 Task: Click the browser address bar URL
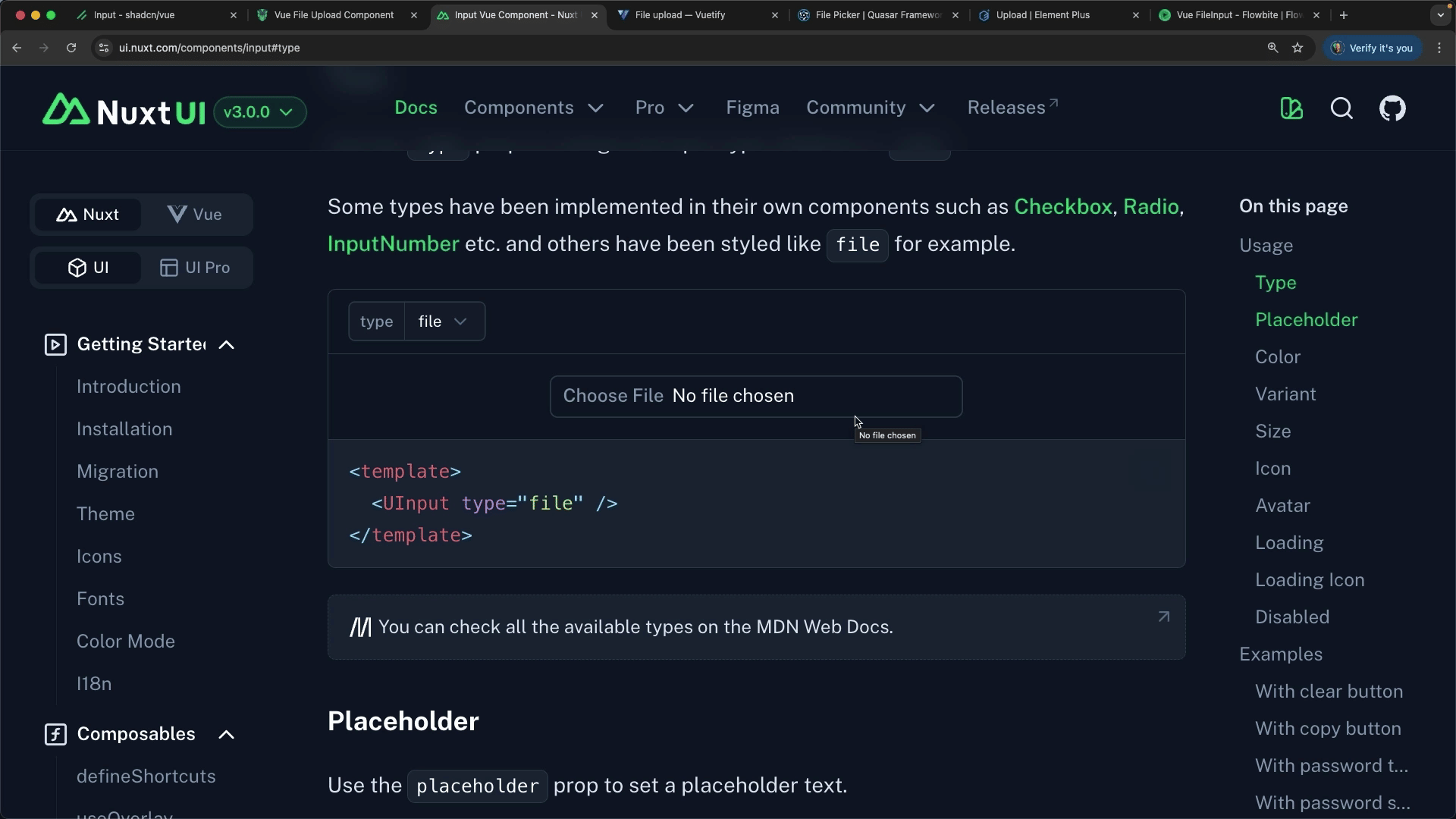pos(209,48)
